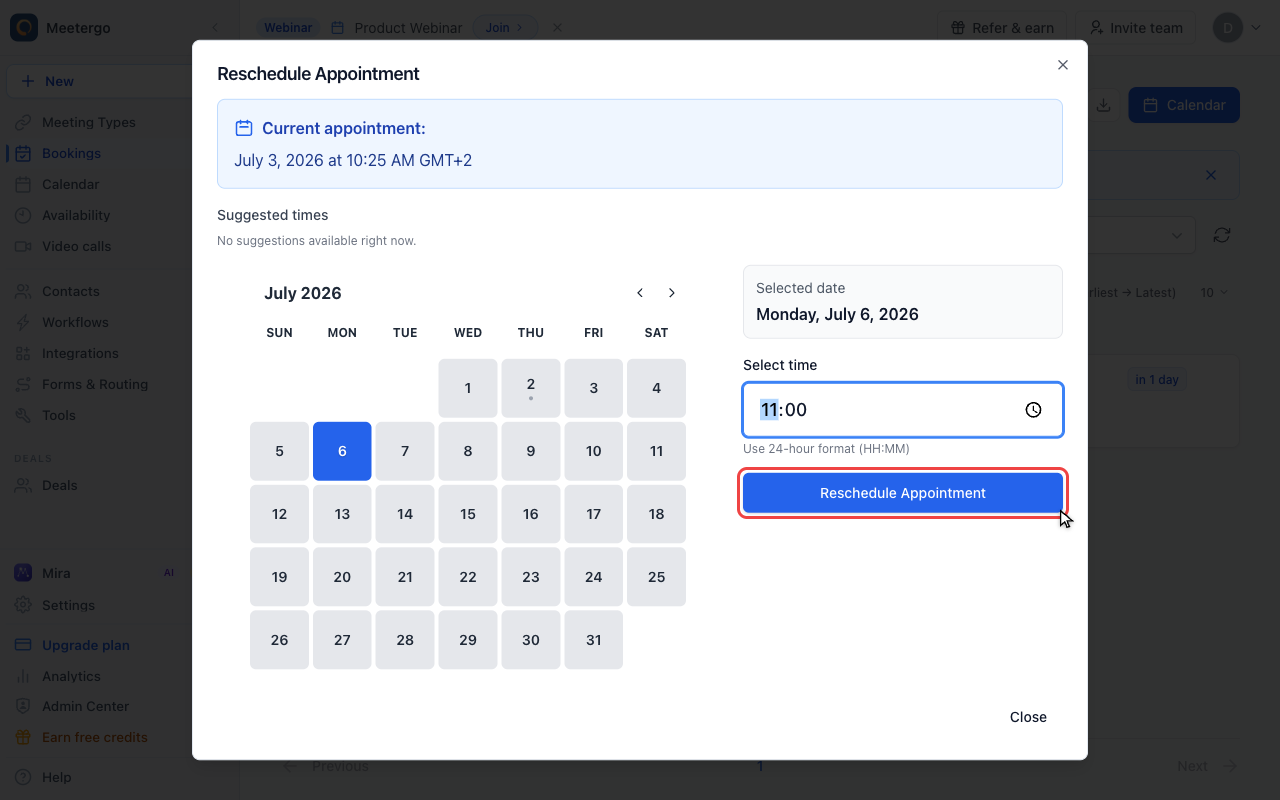The width and height of the screenshot is (1280, 800).
Task: Choose July 25 in the date grid
Action: pyautogui.click(x=656, y=577)
